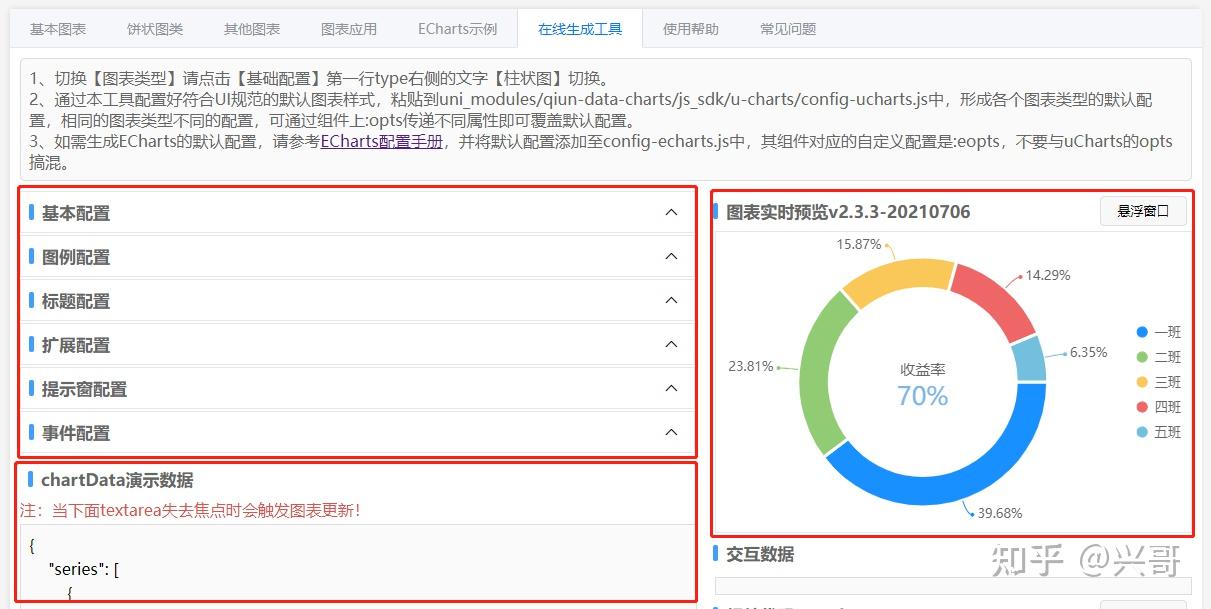Click the 14.29% data label

pos(1047,275)
